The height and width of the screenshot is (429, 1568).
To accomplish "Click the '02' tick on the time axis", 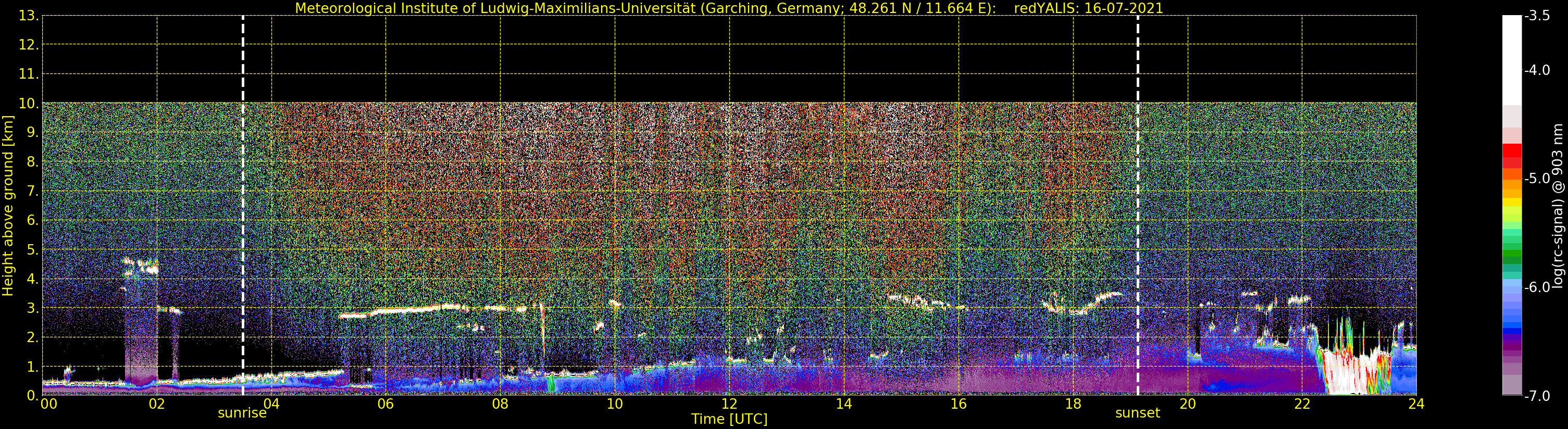I will (x=157, y=403).
